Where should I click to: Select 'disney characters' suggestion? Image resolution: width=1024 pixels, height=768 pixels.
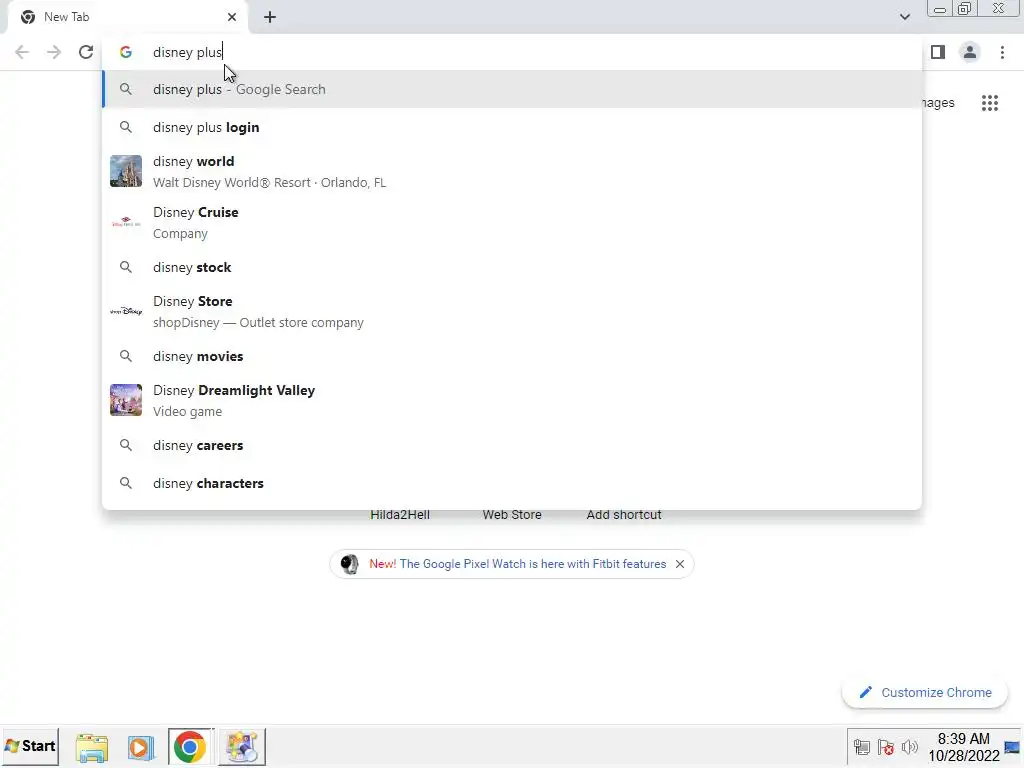(512, 483)
